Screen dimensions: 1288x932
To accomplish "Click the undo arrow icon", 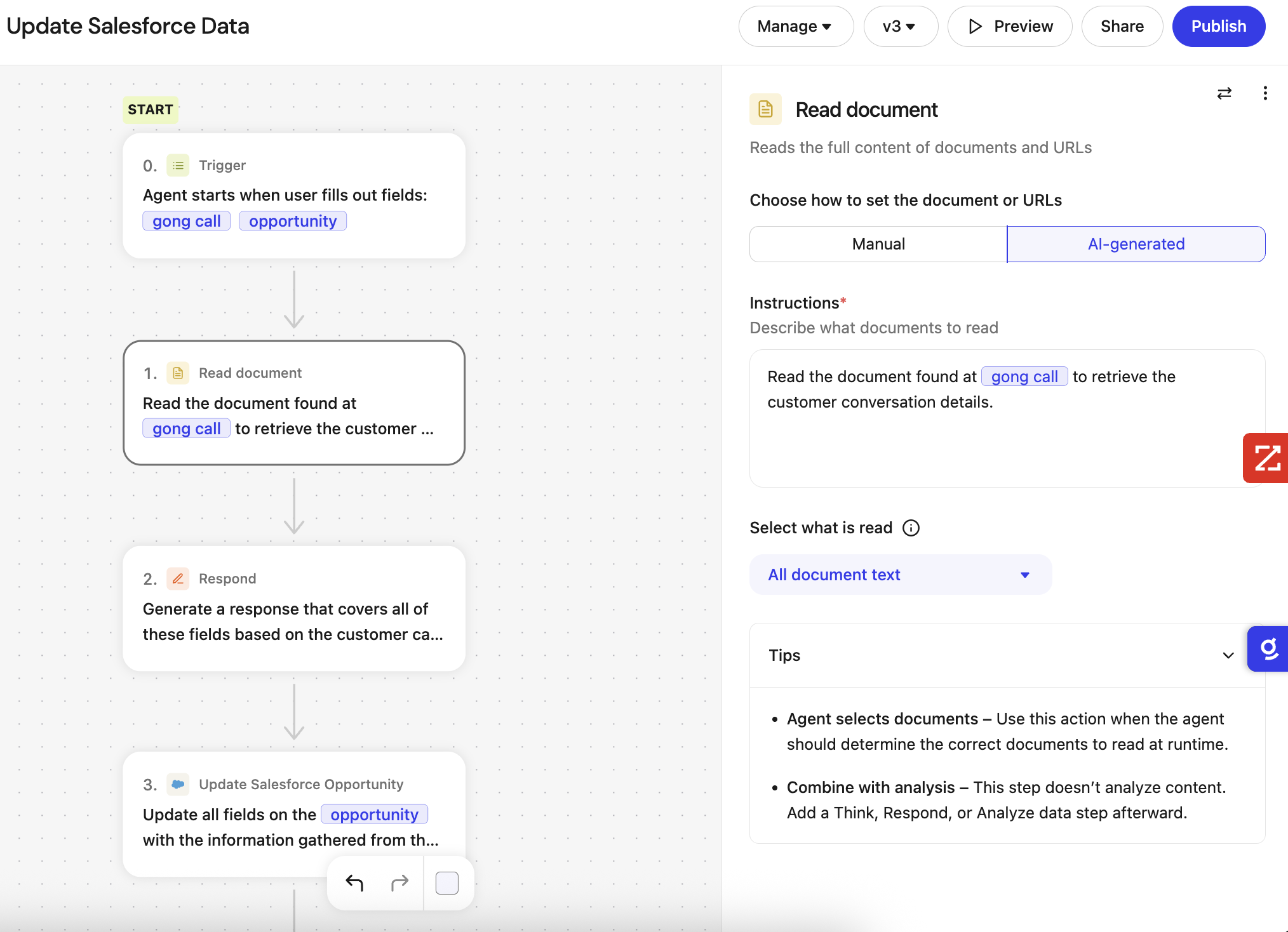I will (x=354, y=882).
